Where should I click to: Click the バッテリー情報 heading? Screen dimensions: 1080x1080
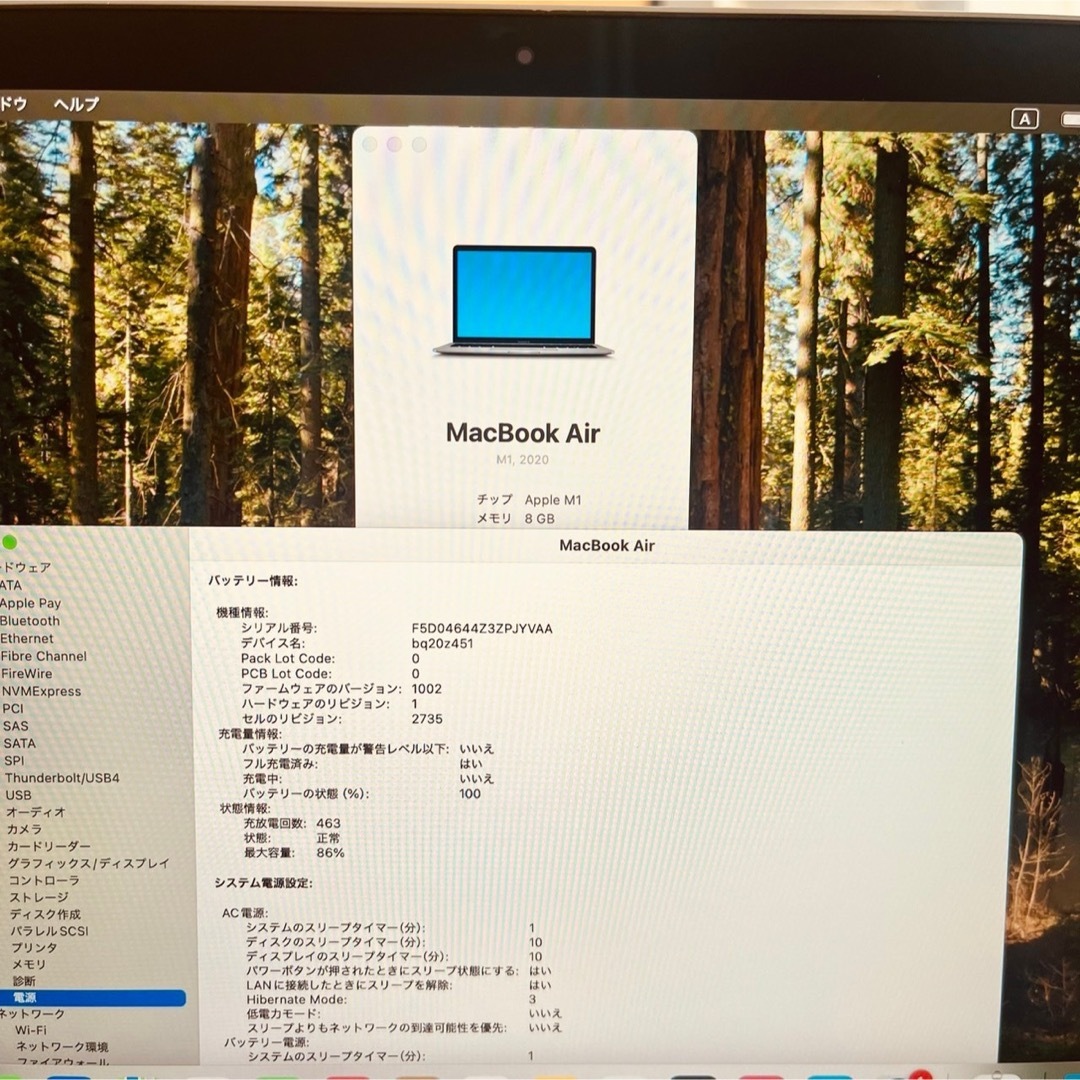[253, 581]
